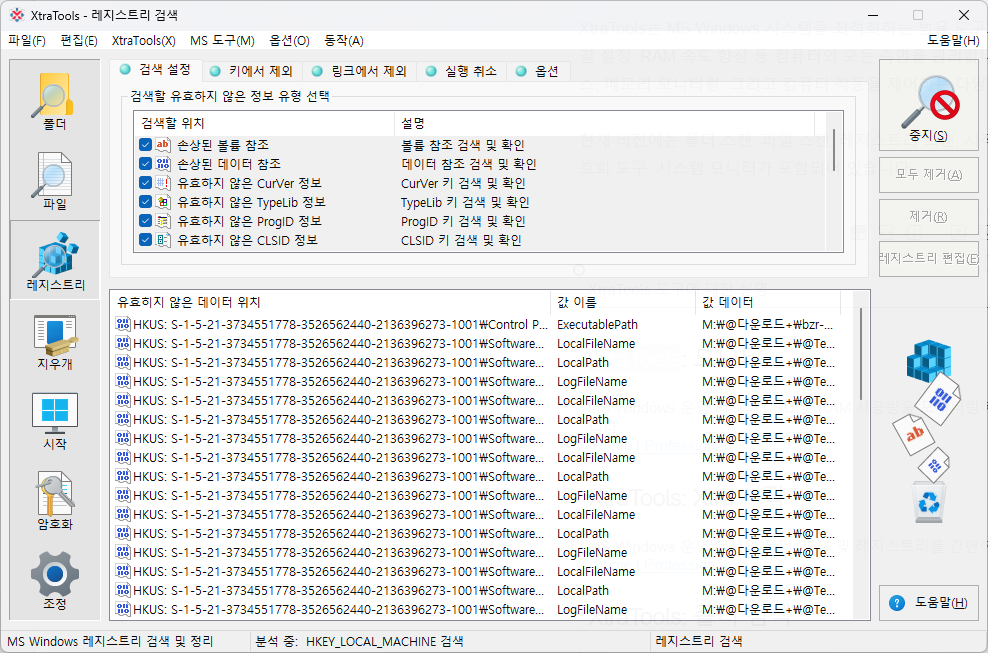
Task: Click the 중지(S) stop search icon button
Action: [929, 105]
